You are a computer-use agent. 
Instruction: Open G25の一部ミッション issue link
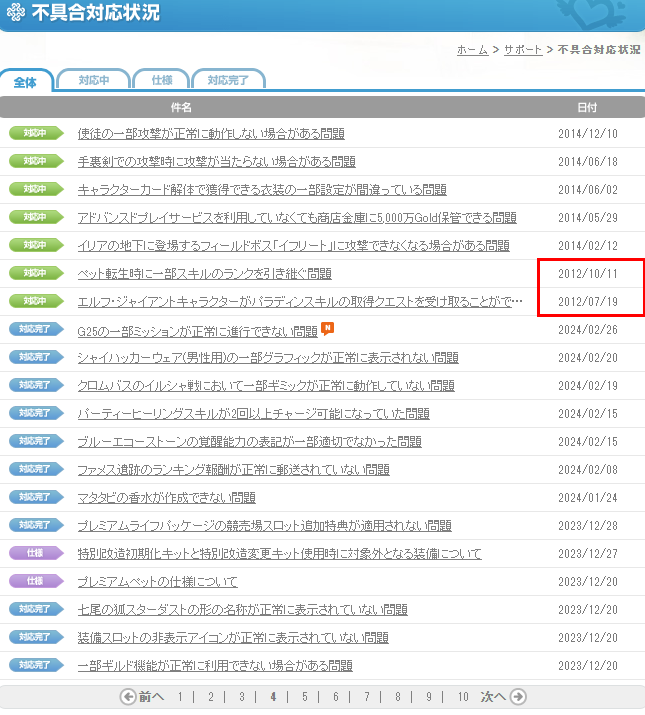coord(198,331)
